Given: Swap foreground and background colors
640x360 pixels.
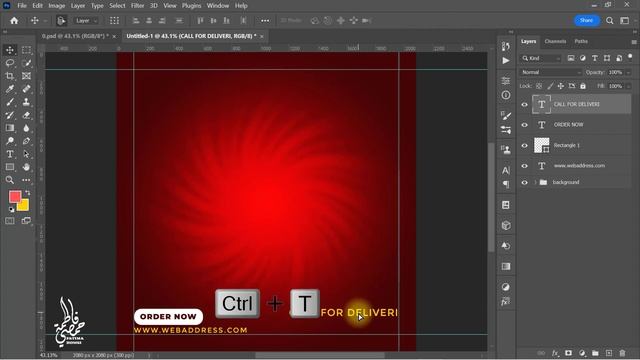Looking at the screenshot, I should [x=27, y=192].
